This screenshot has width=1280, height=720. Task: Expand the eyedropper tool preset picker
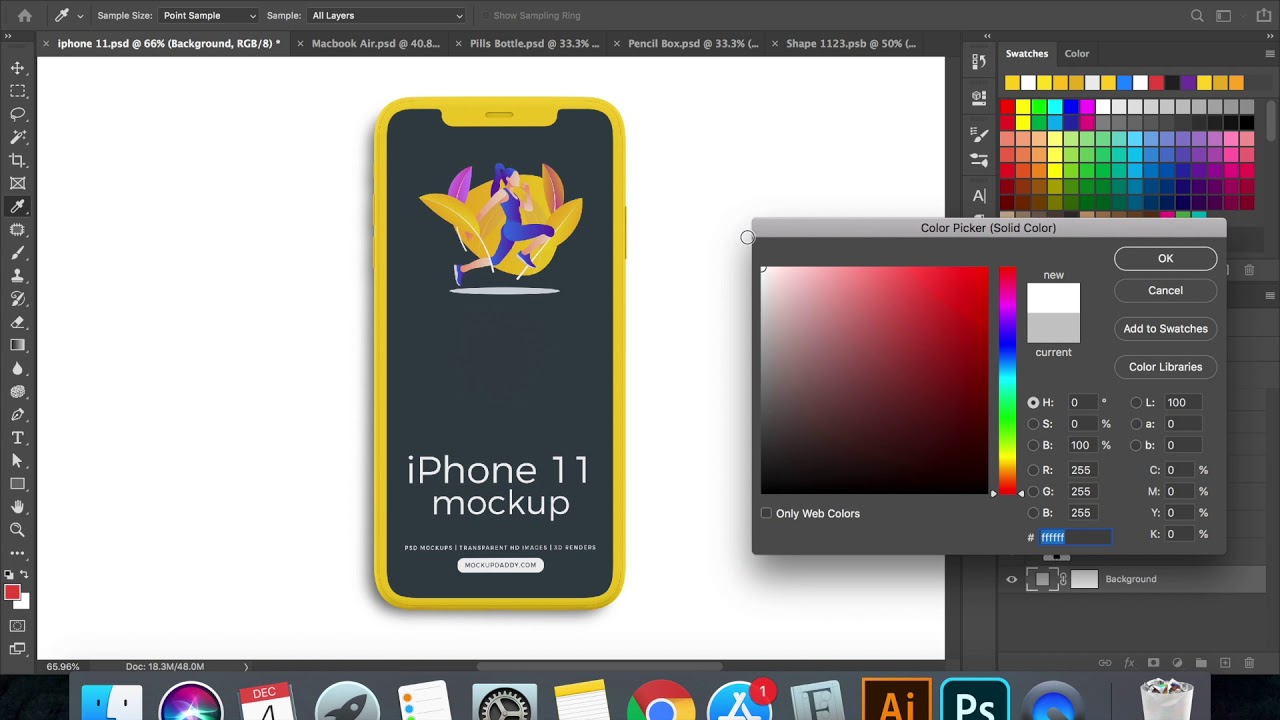click(80, 16)
